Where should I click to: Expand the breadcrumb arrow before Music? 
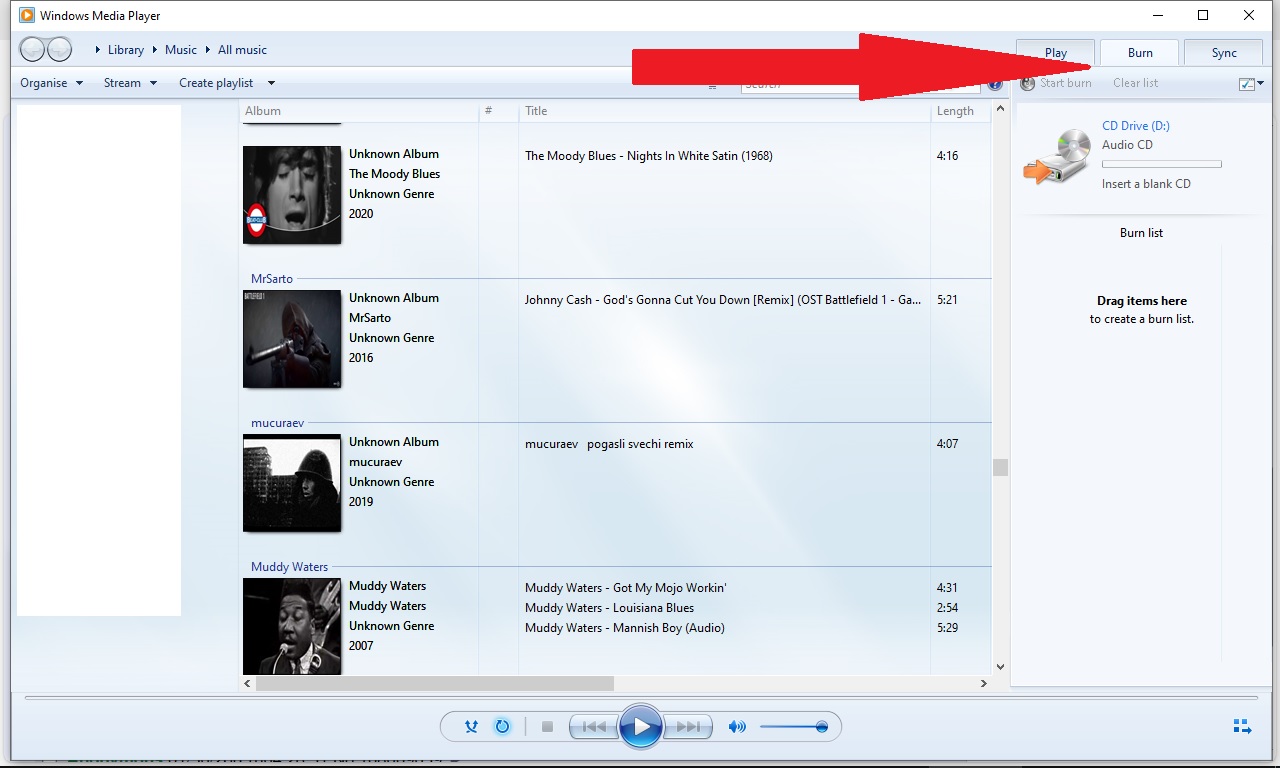pyautogui.click(x=155, y=50)
